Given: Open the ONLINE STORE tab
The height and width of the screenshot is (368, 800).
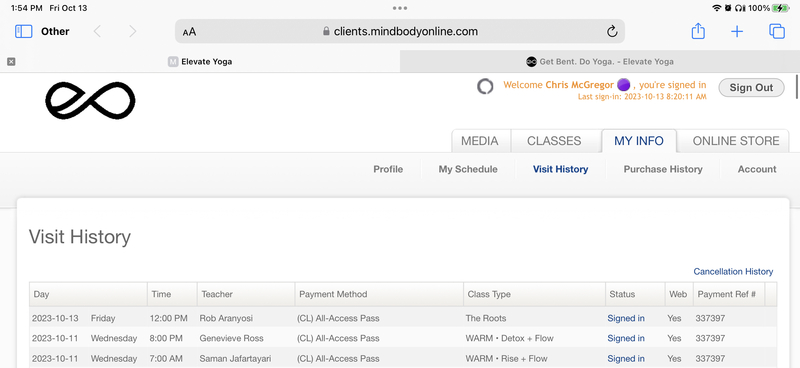Looking at the screenshot, I should (x=736, y=141).
